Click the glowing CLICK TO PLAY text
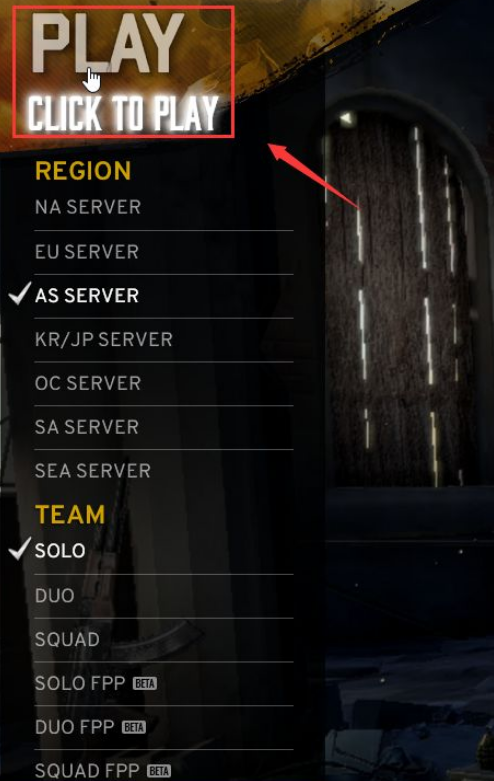The image size is (494, 781). point(123,113)
